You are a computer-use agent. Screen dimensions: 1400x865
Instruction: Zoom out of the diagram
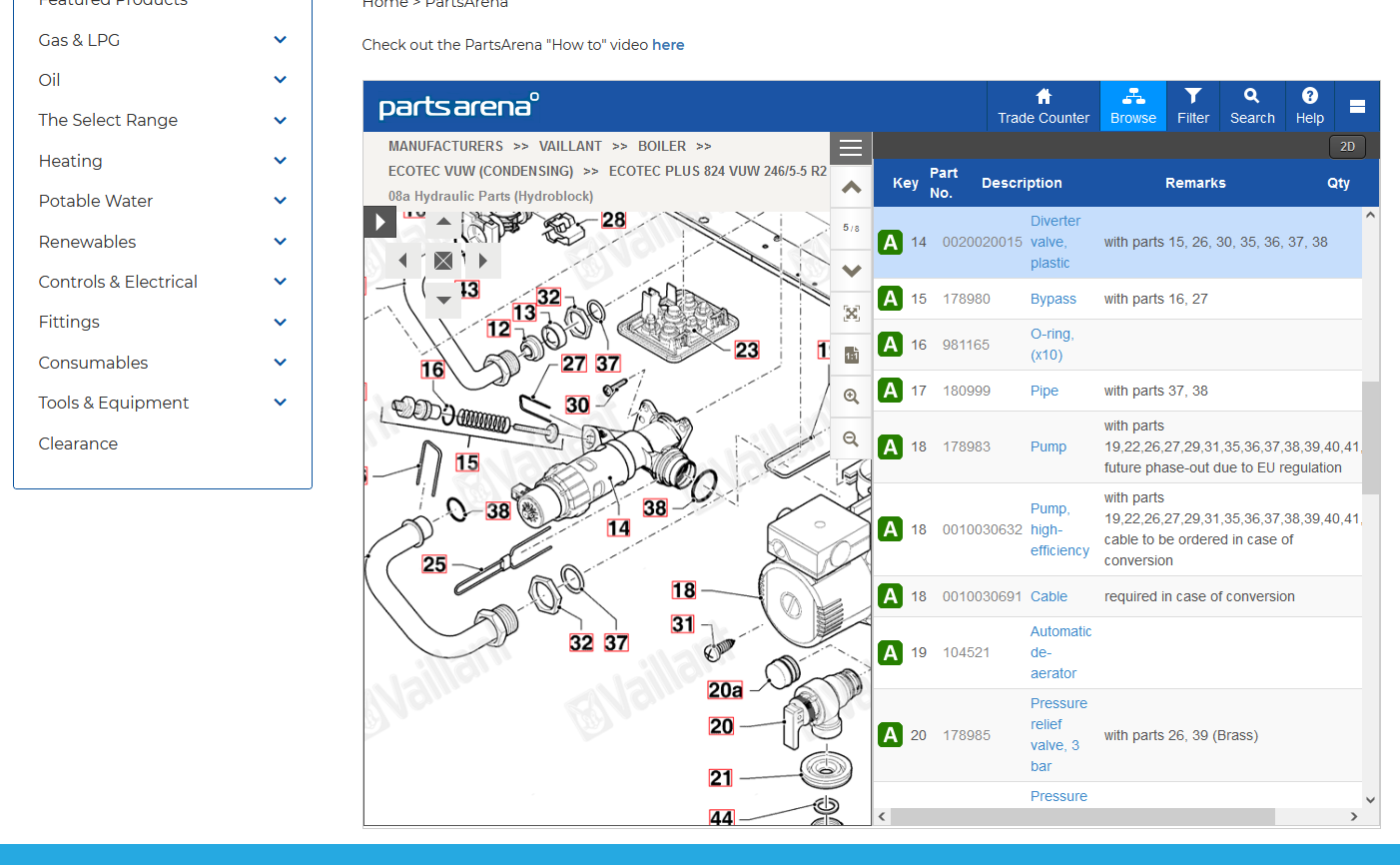point(851,438)
